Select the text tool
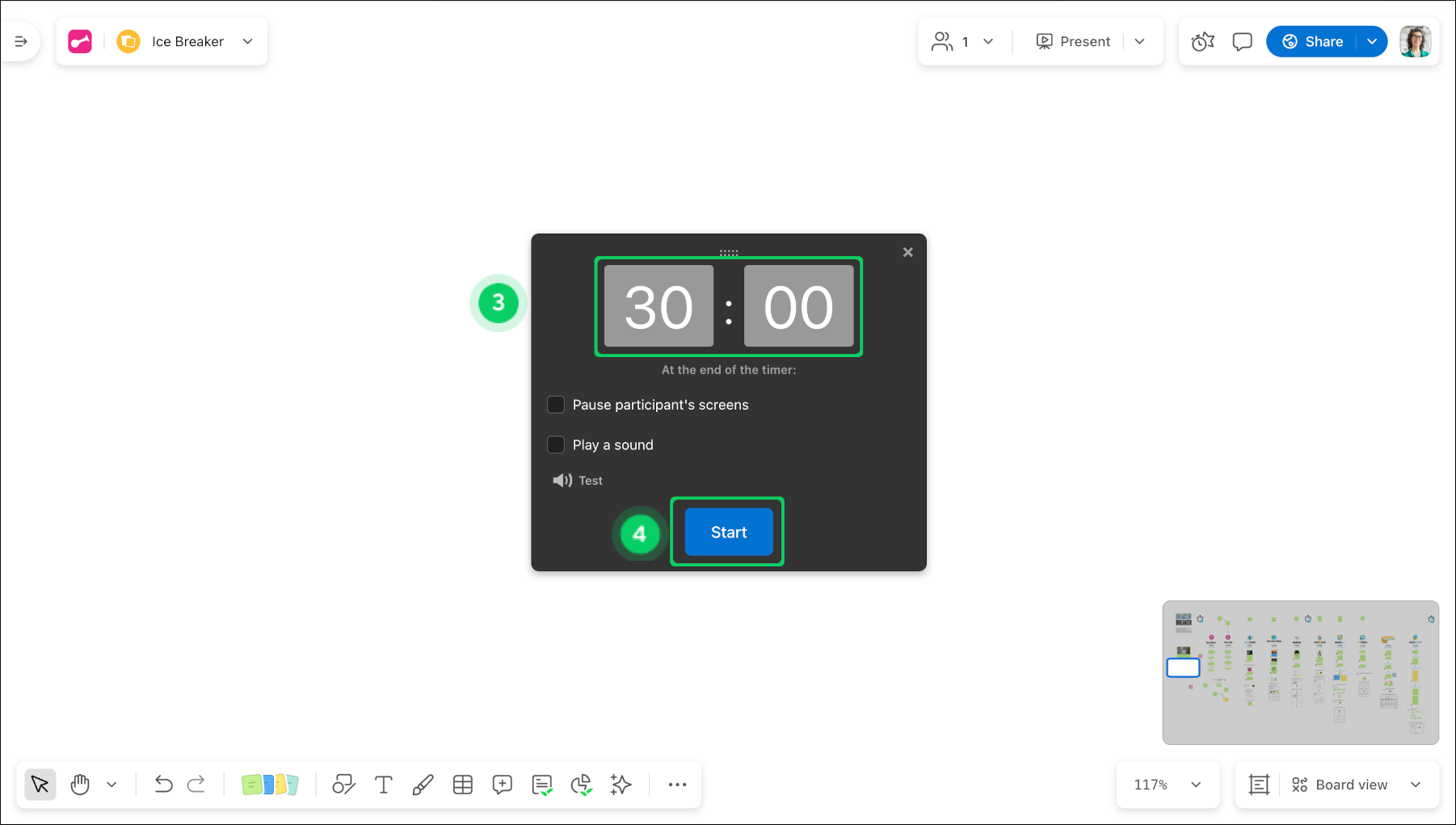Image resolution: width=1456 pixels, height=825 pixels. tap(383, 784)
